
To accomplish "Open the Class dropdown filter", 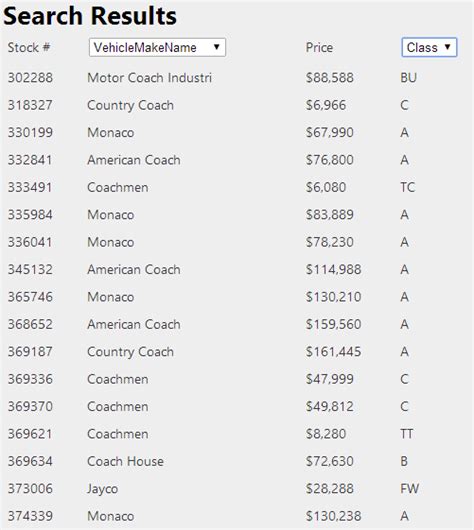I will coord(429,47).
